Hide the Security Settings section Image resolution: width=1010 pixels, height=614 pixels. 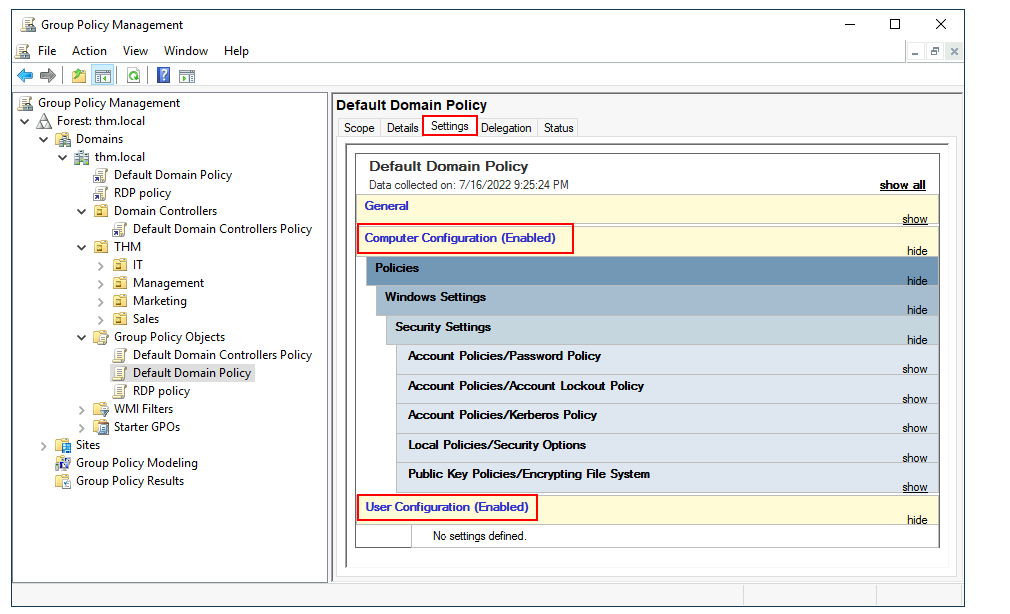pyautogui.click(x=917, y=340)
